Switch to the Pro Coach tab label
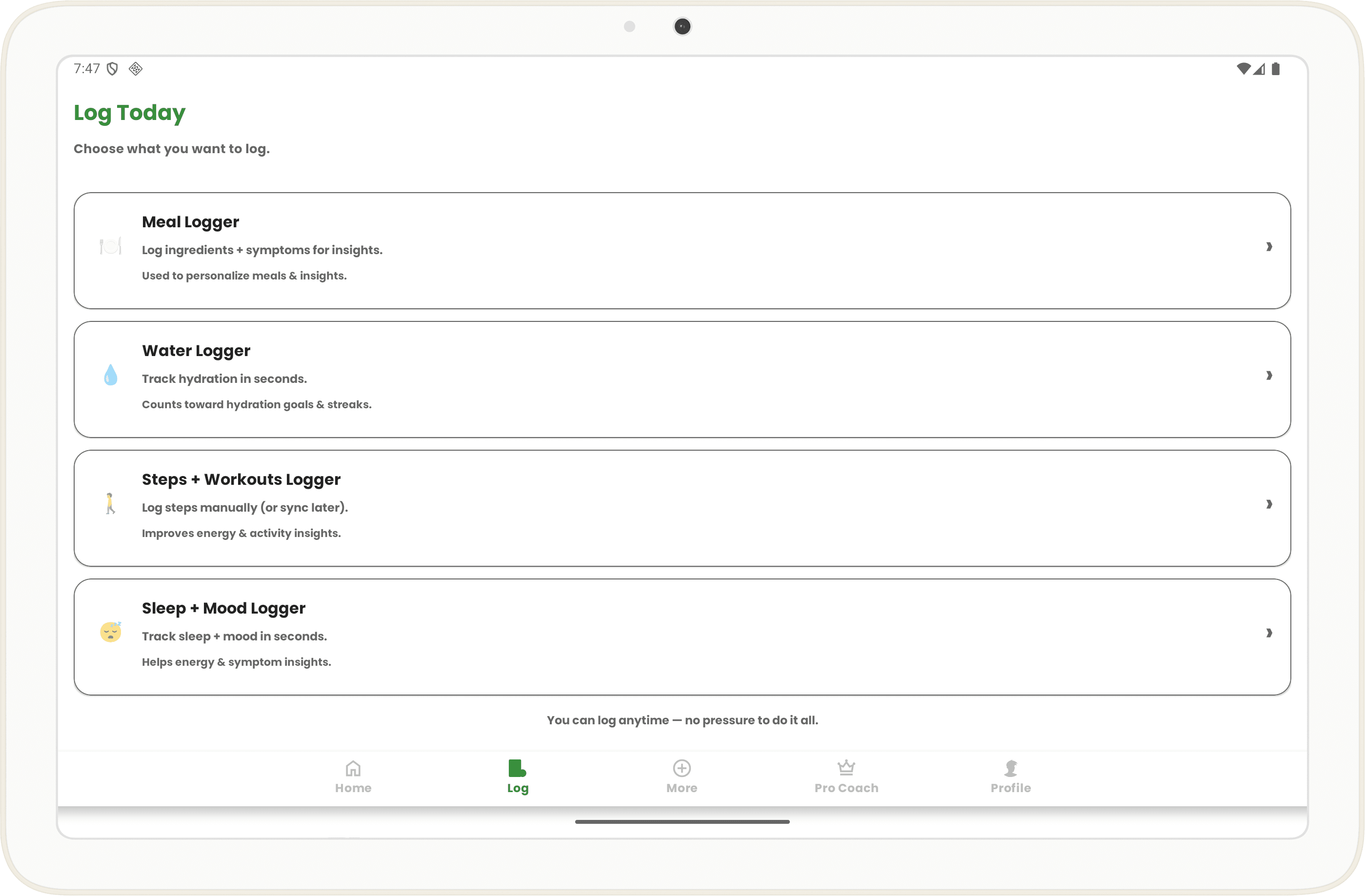1365x896 pixels. pos(846,788)
